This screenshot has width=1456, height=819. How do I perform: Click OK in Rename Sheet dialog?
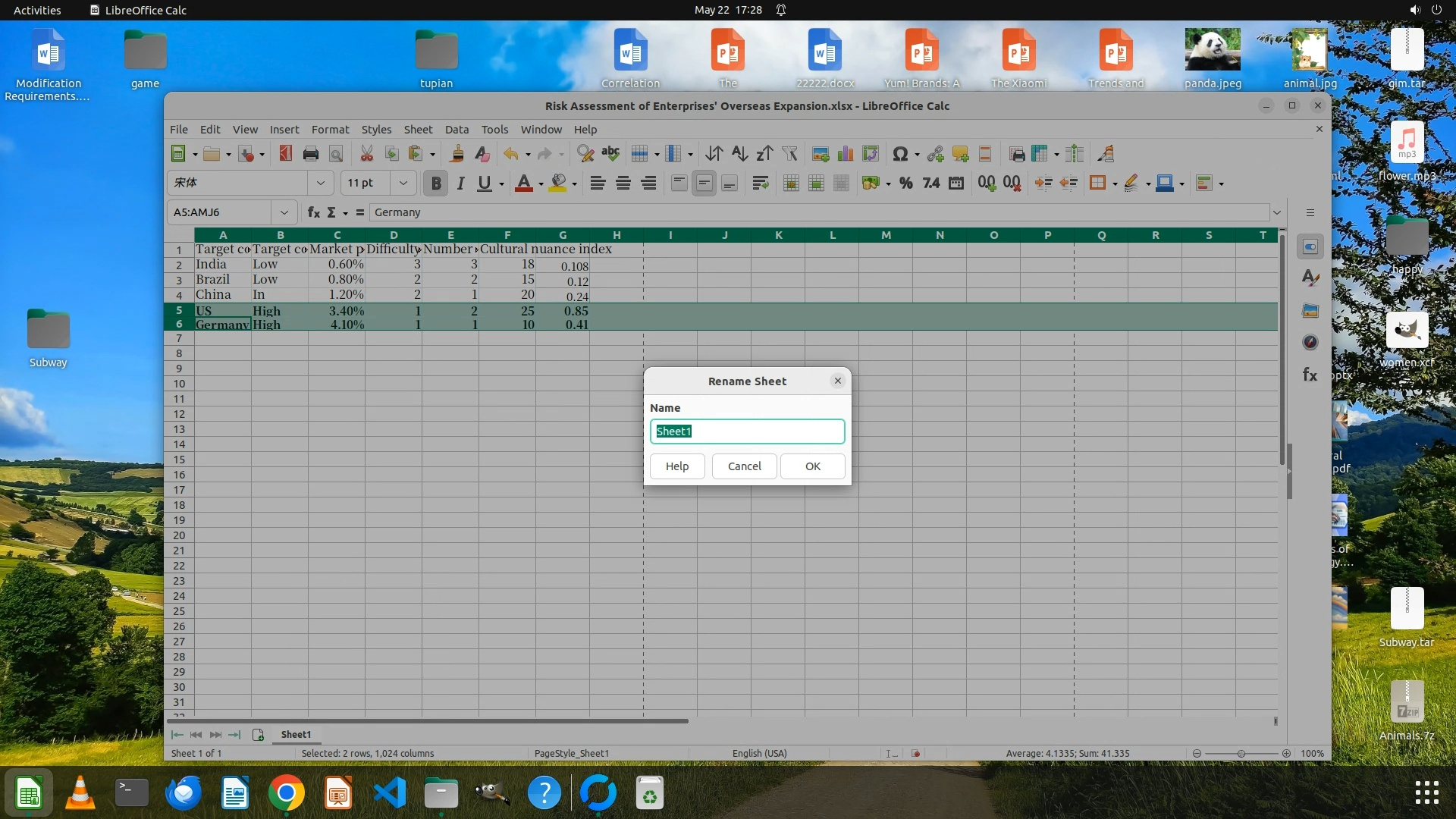click(x=812, y=466)
